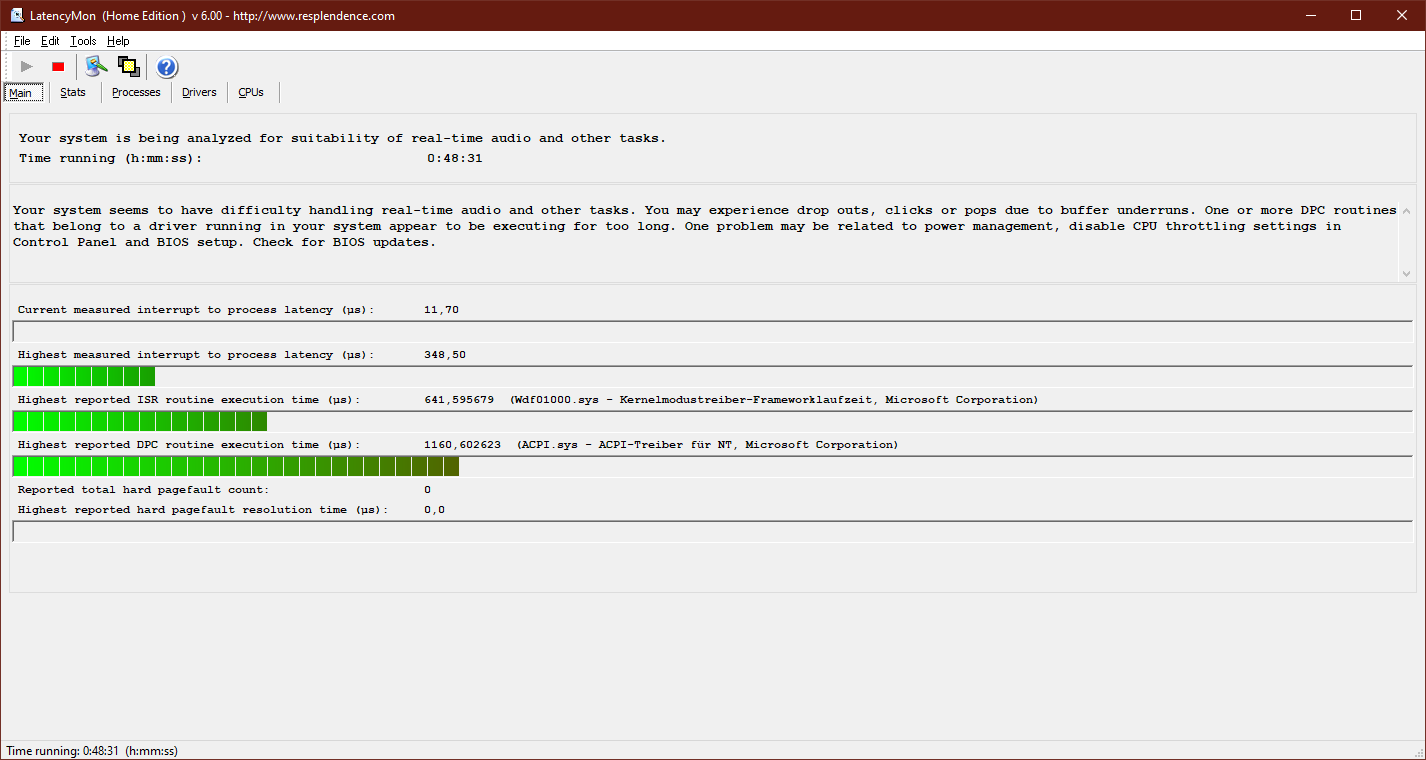
Task: Open help via the blue question mark icon
Action: tap(167, 67)
